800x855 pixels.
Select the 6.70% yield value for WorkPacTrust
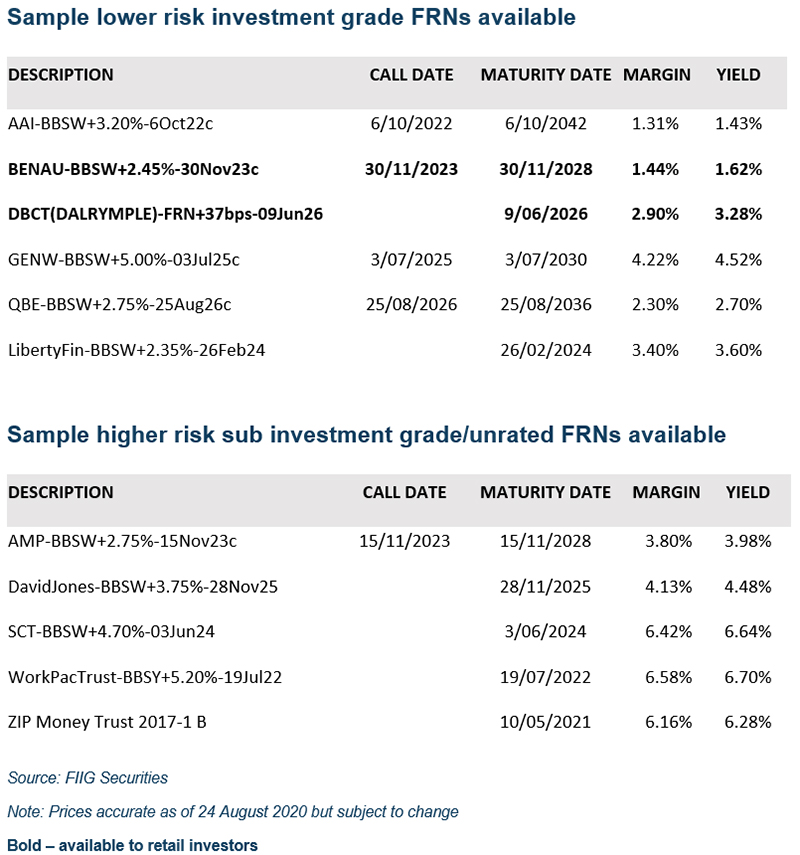tap(747, 677)
